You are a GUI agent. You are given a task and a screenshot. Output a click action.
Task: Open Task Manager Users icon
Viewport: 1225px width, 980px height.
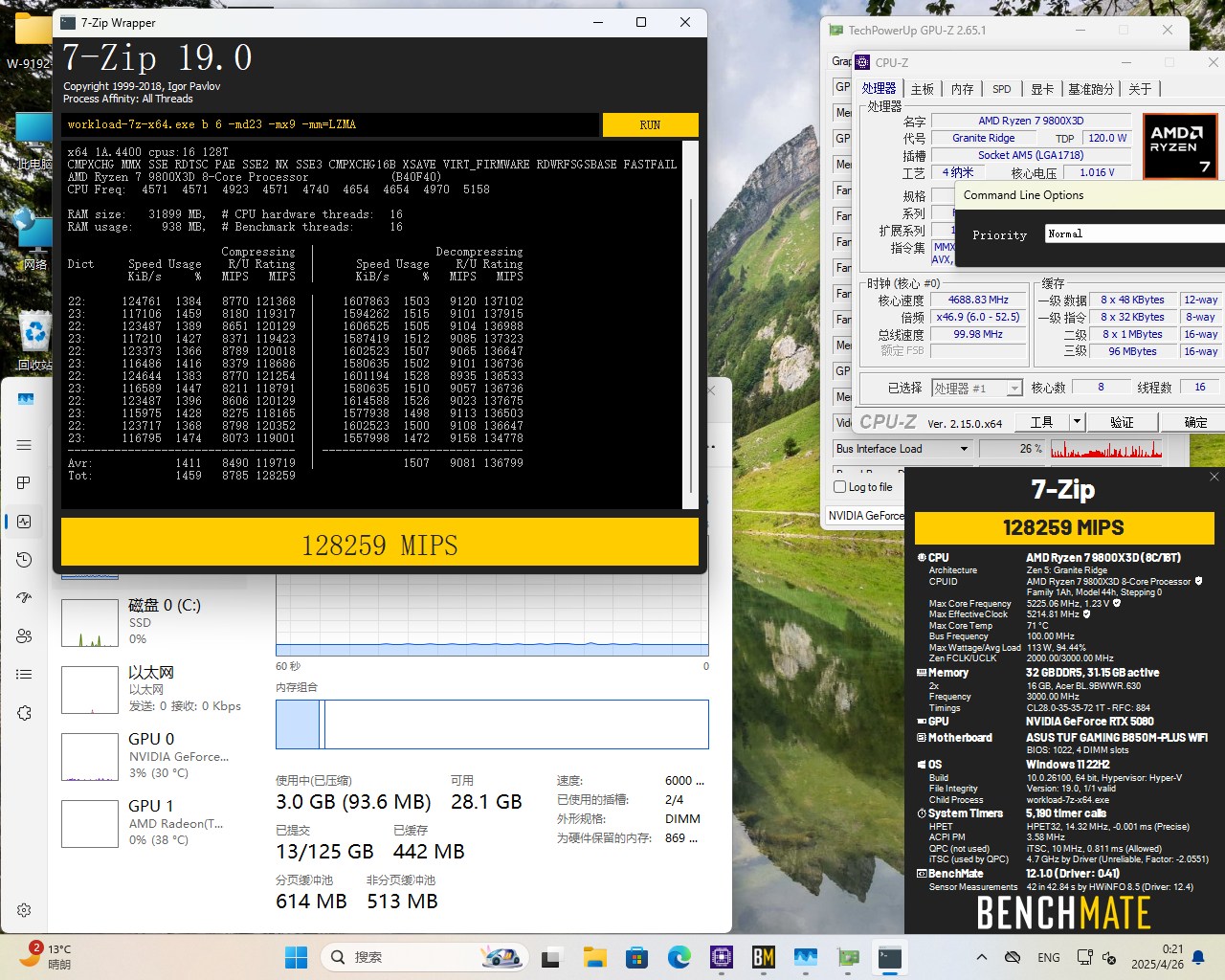[x=24, y=636]
